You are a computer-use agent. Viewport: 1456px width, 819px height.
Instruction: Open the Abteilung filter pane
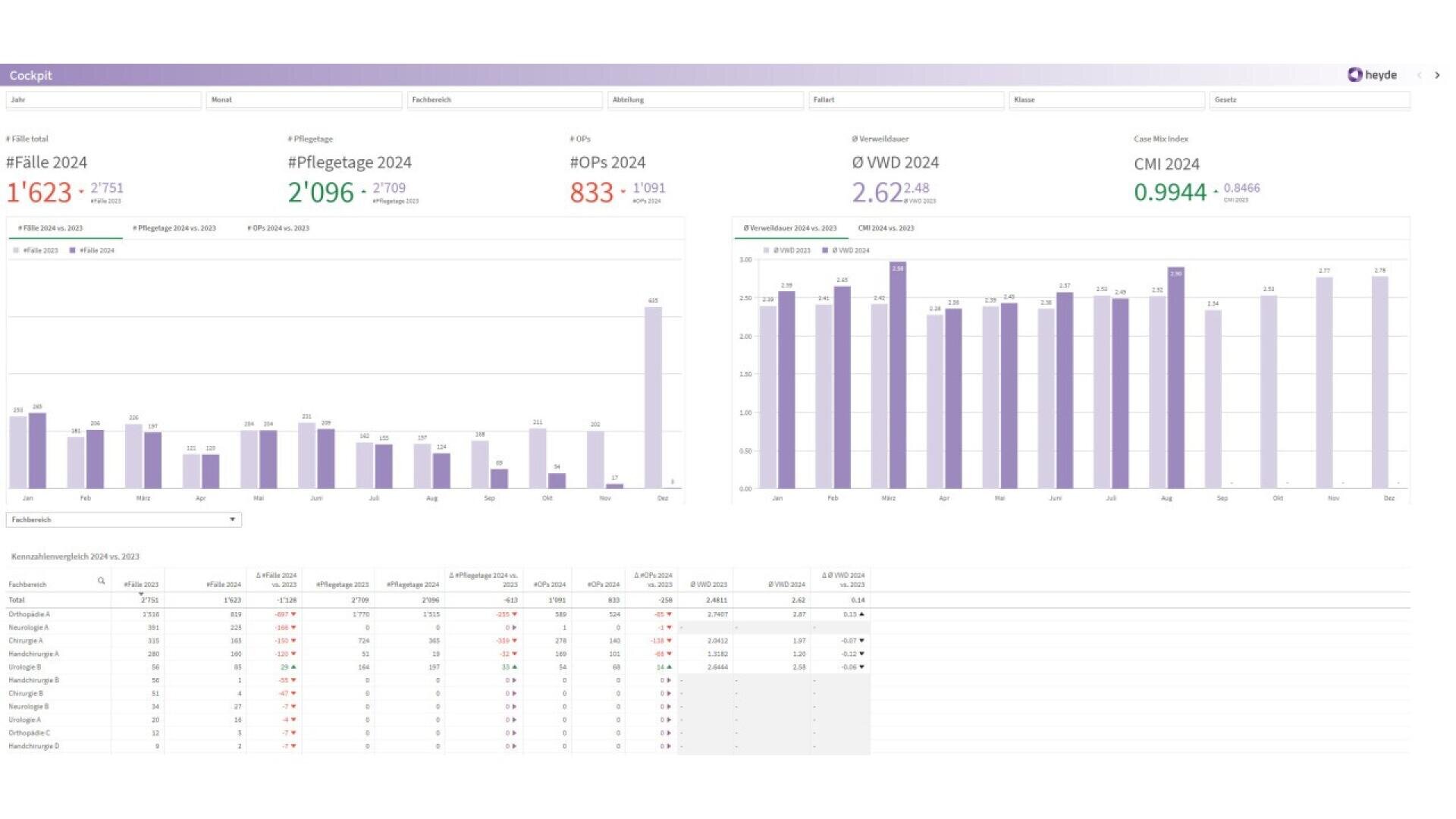click(705, 99)
